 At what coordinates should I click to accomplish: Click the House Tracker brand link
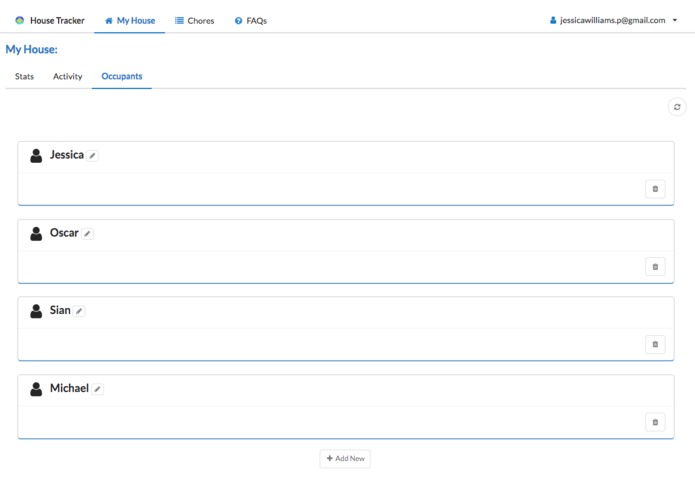pos(50,20)
